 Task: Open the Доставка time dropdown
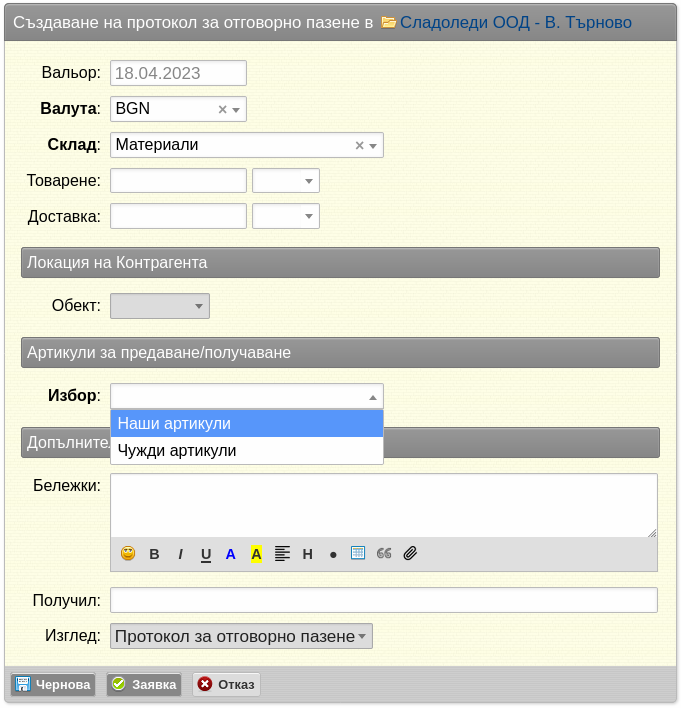286,216
